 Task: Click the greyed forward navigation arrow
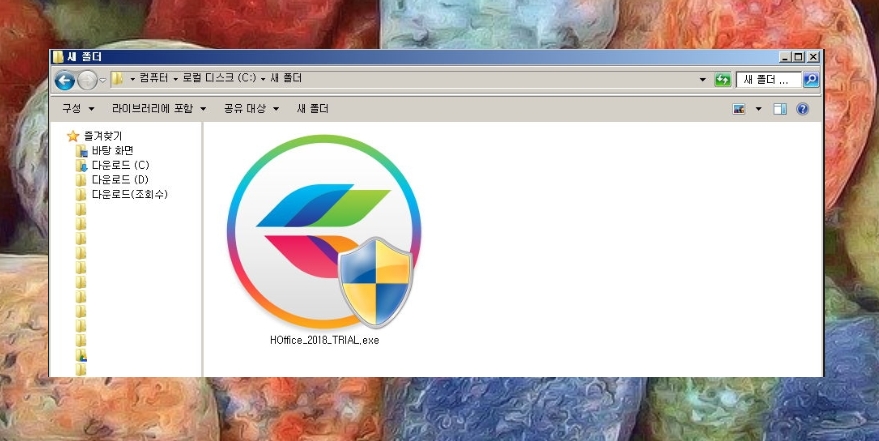[x=87, y=81]
